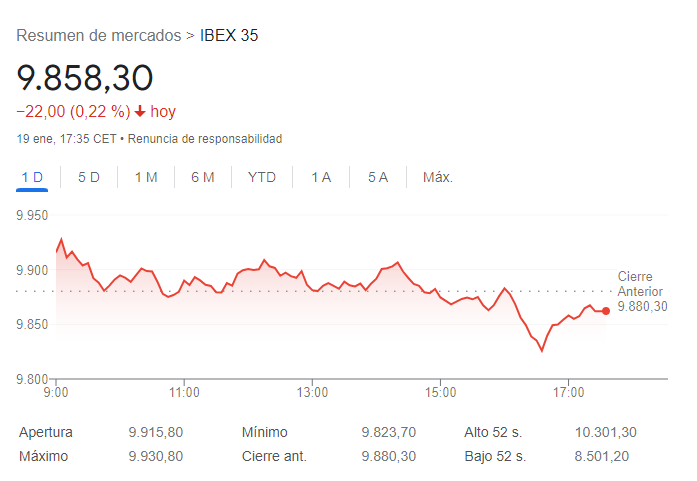
Task: Click the red down arrow icon
Action: click(140, 111)
